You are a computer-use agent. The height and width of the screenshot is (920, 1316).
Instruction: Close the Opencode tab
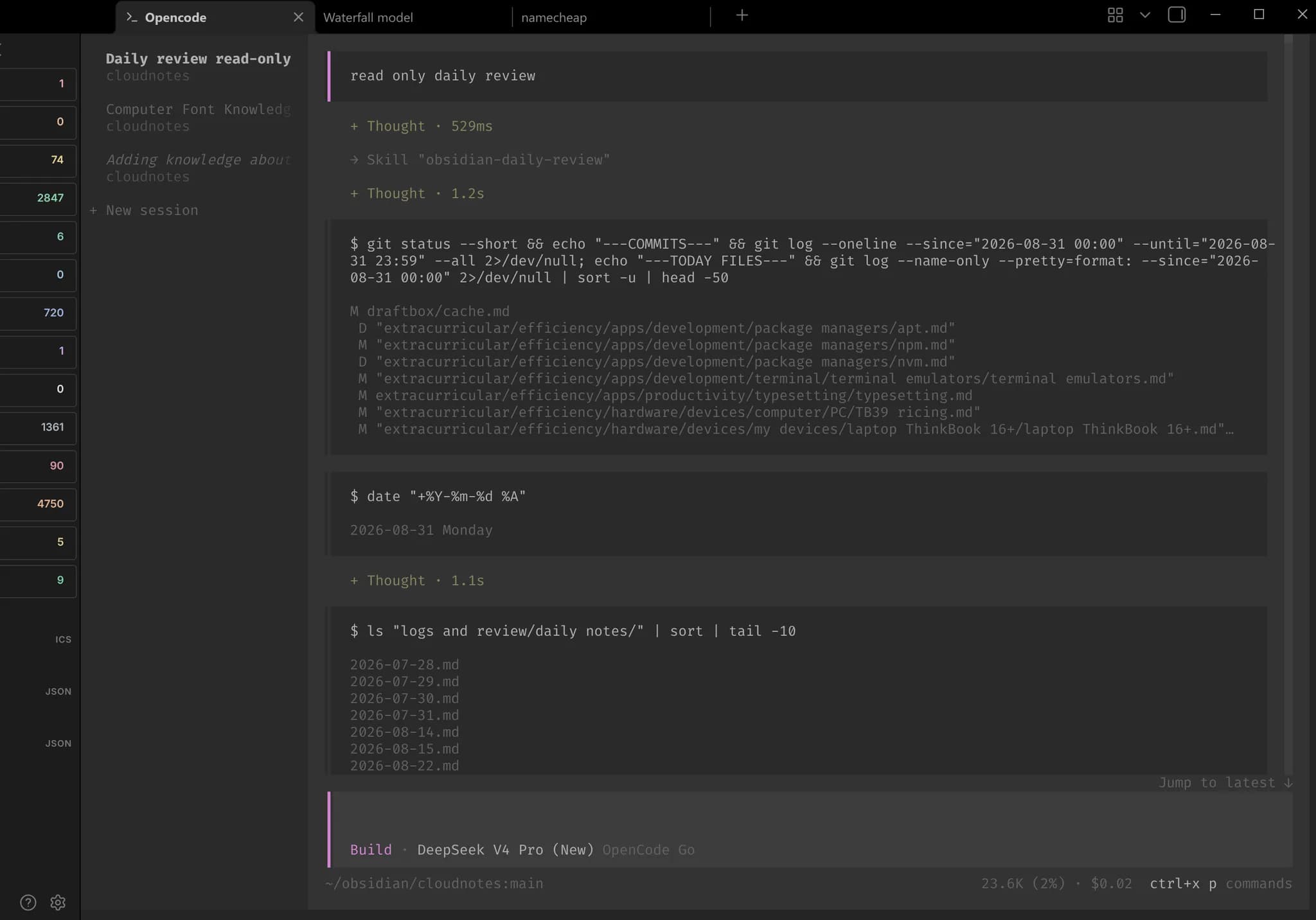(x=298, y=17)
